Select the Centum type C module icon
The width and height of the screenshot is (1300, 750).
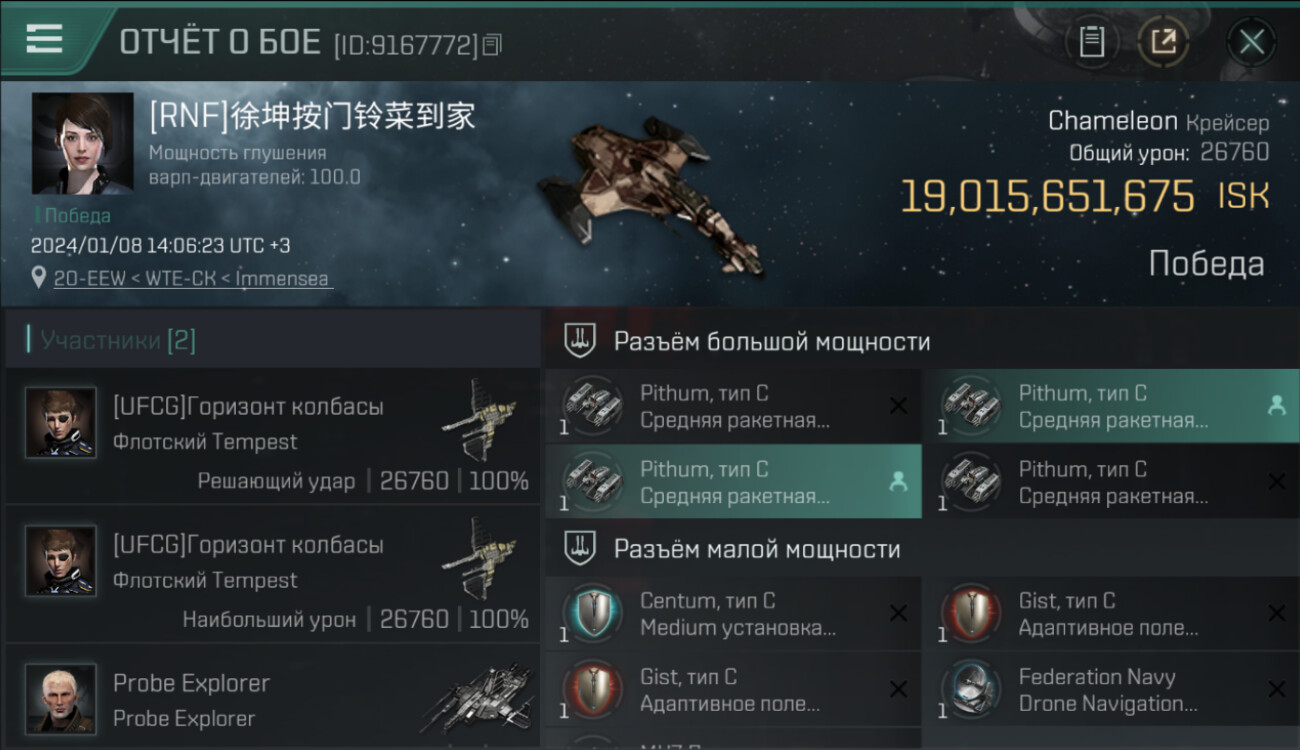point(592,614)
